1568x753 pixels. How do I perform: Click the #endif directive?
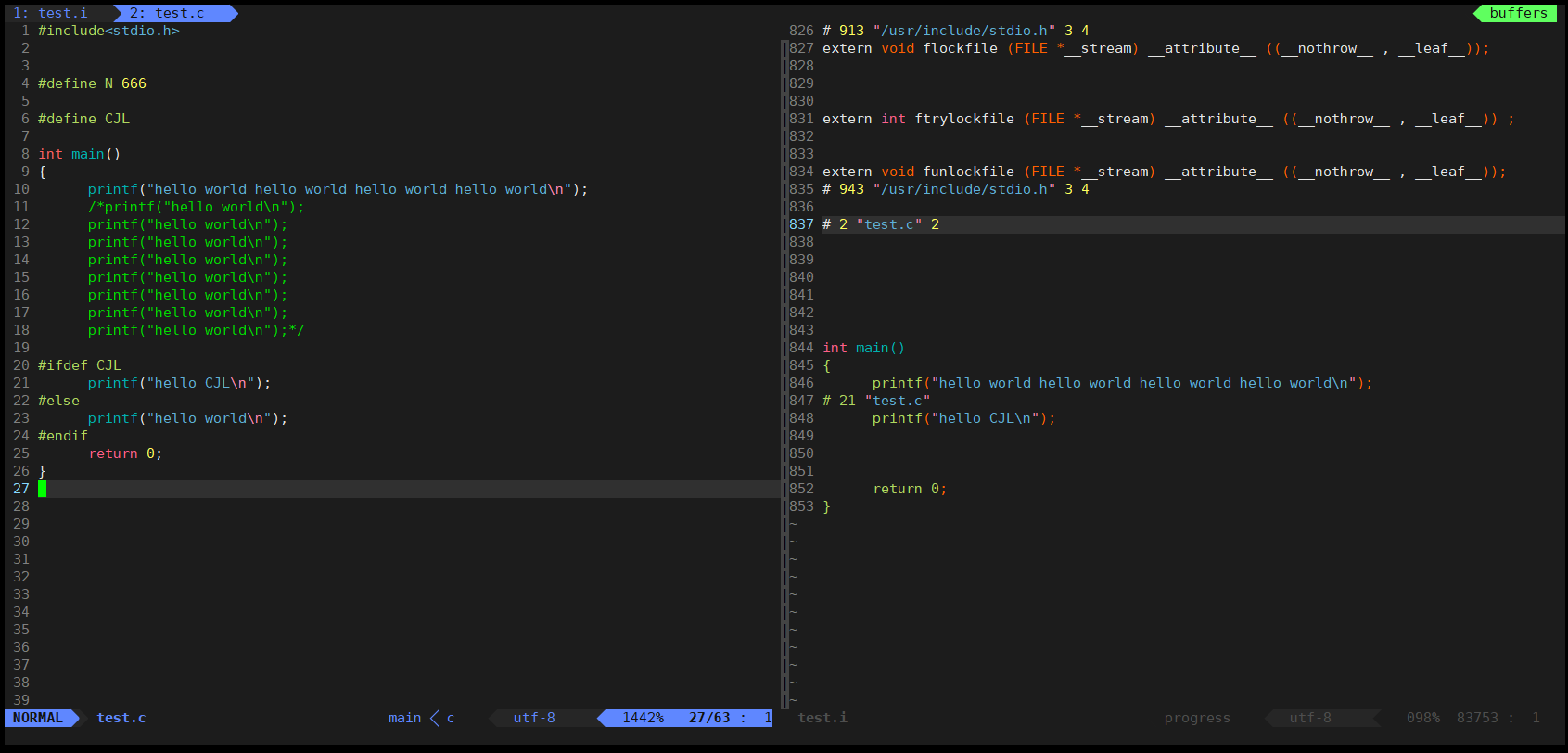(x=63, y=436)
